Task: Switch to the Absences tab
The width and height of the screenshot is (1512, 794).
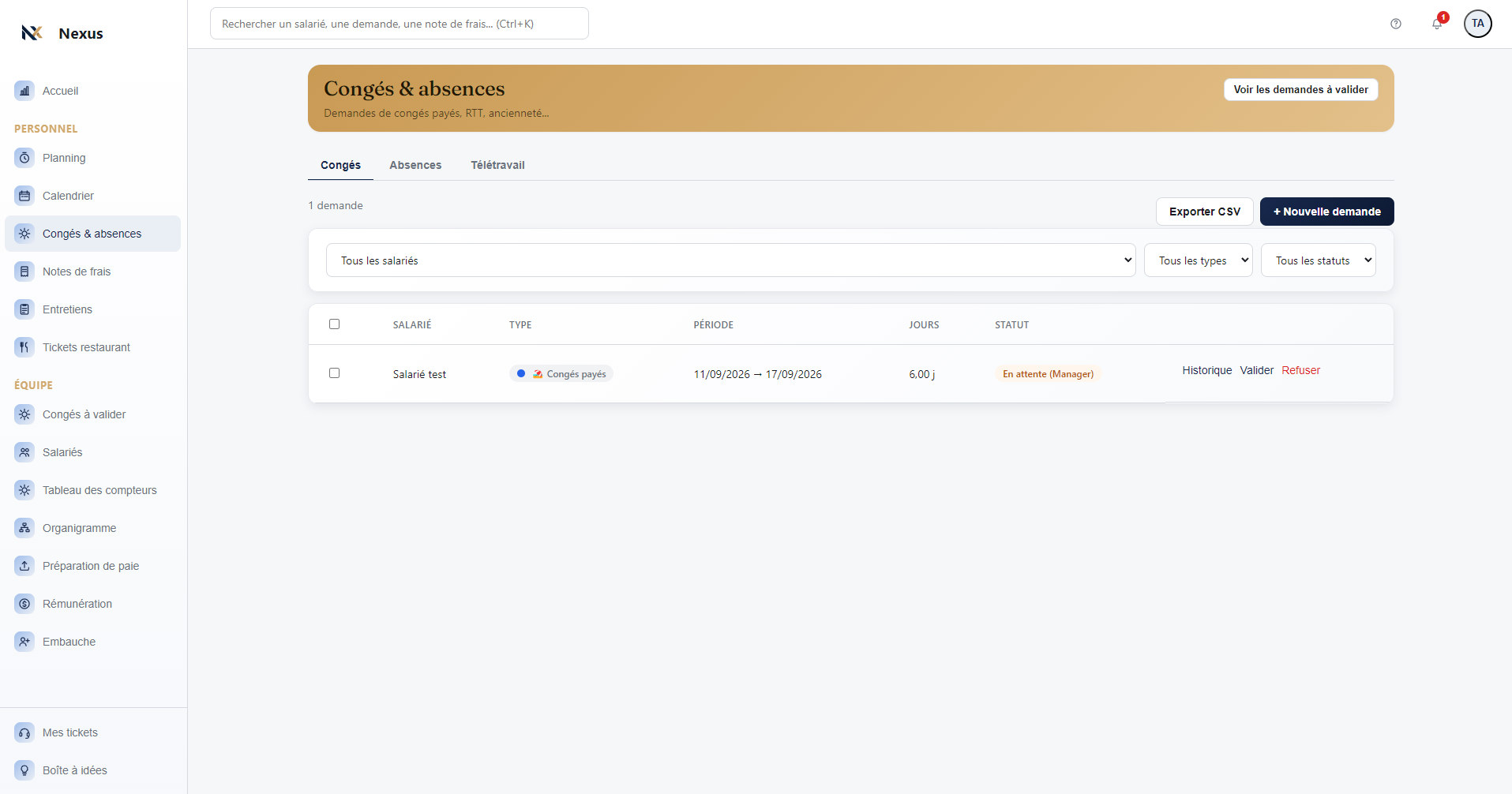Action: tap(415, 165)
